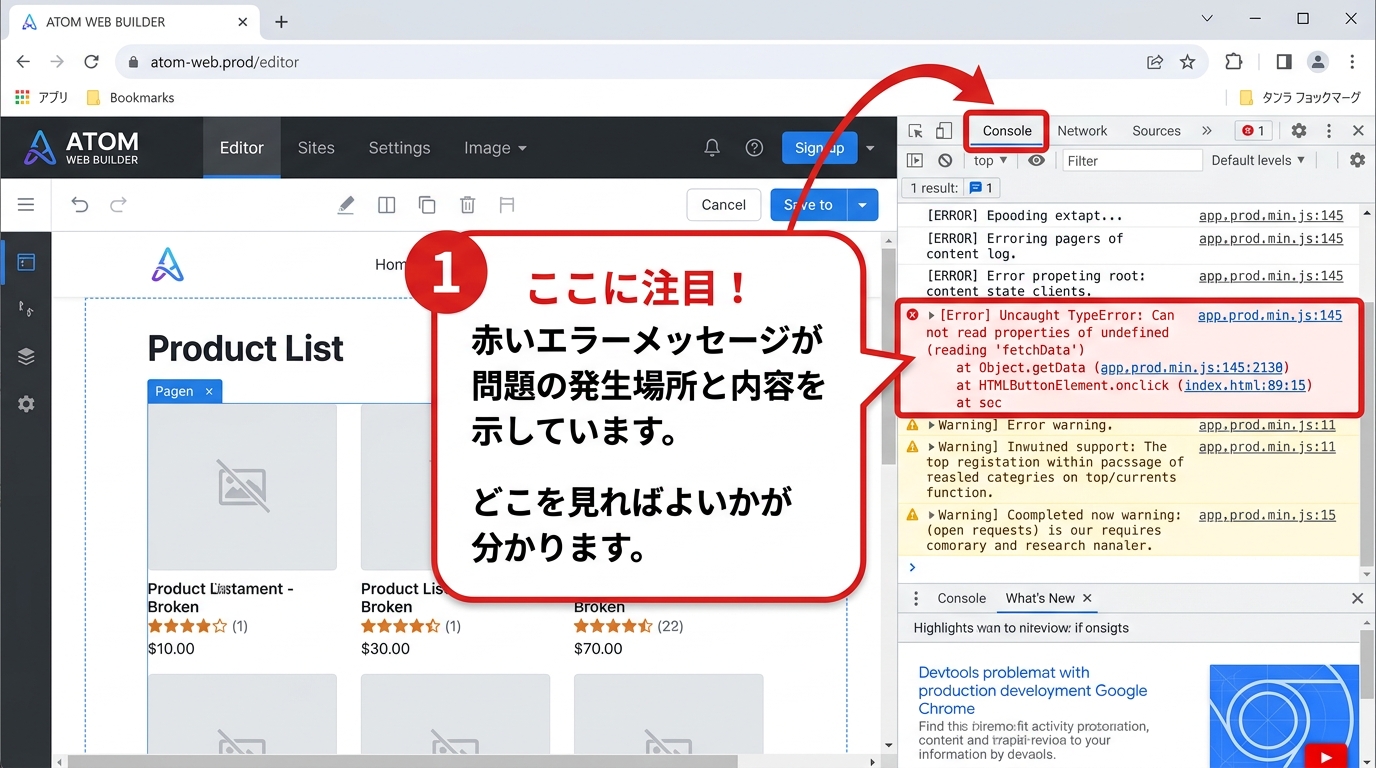The image size is (1376, 768).
Task: Click the undo arrow in editor toolbar
Action: pos(80,205)
